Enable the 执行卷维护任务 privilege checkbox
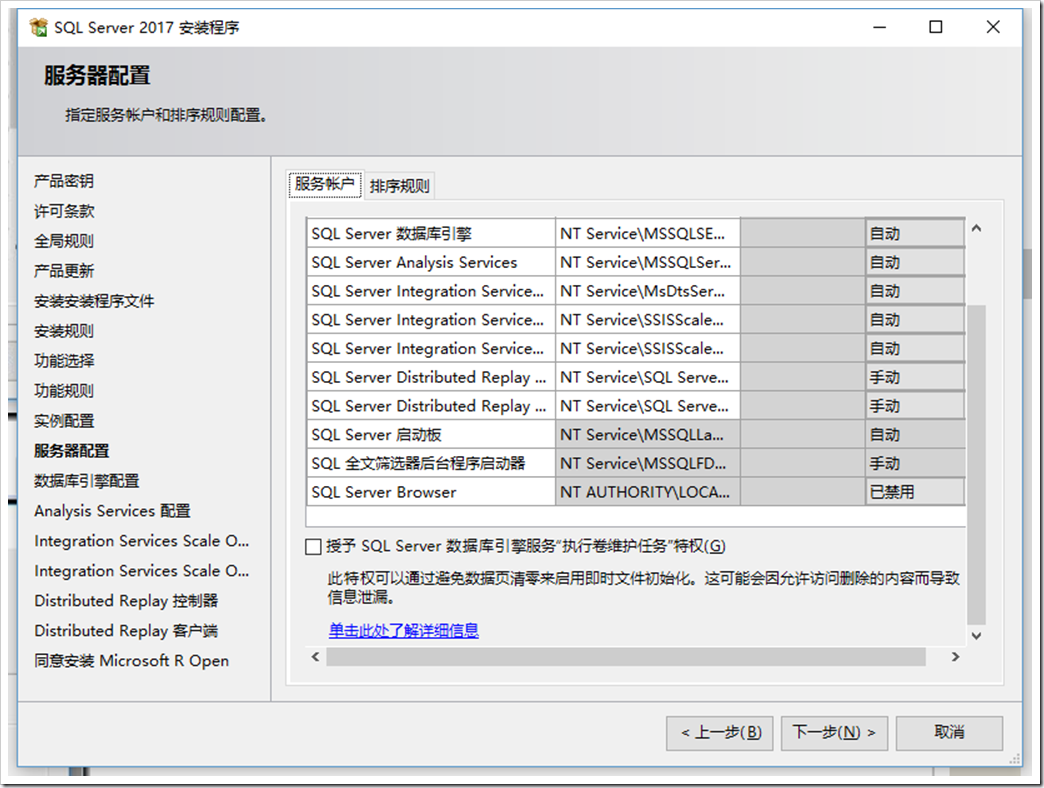The image size is (1044, 788). (313, 547)
